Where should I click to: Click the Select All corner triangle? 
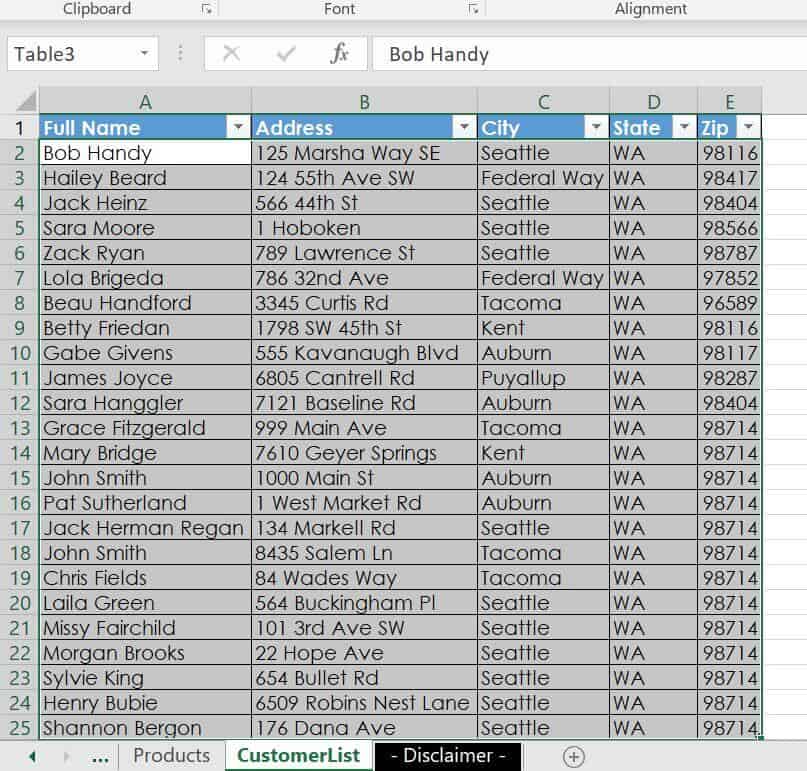[25, 101]
